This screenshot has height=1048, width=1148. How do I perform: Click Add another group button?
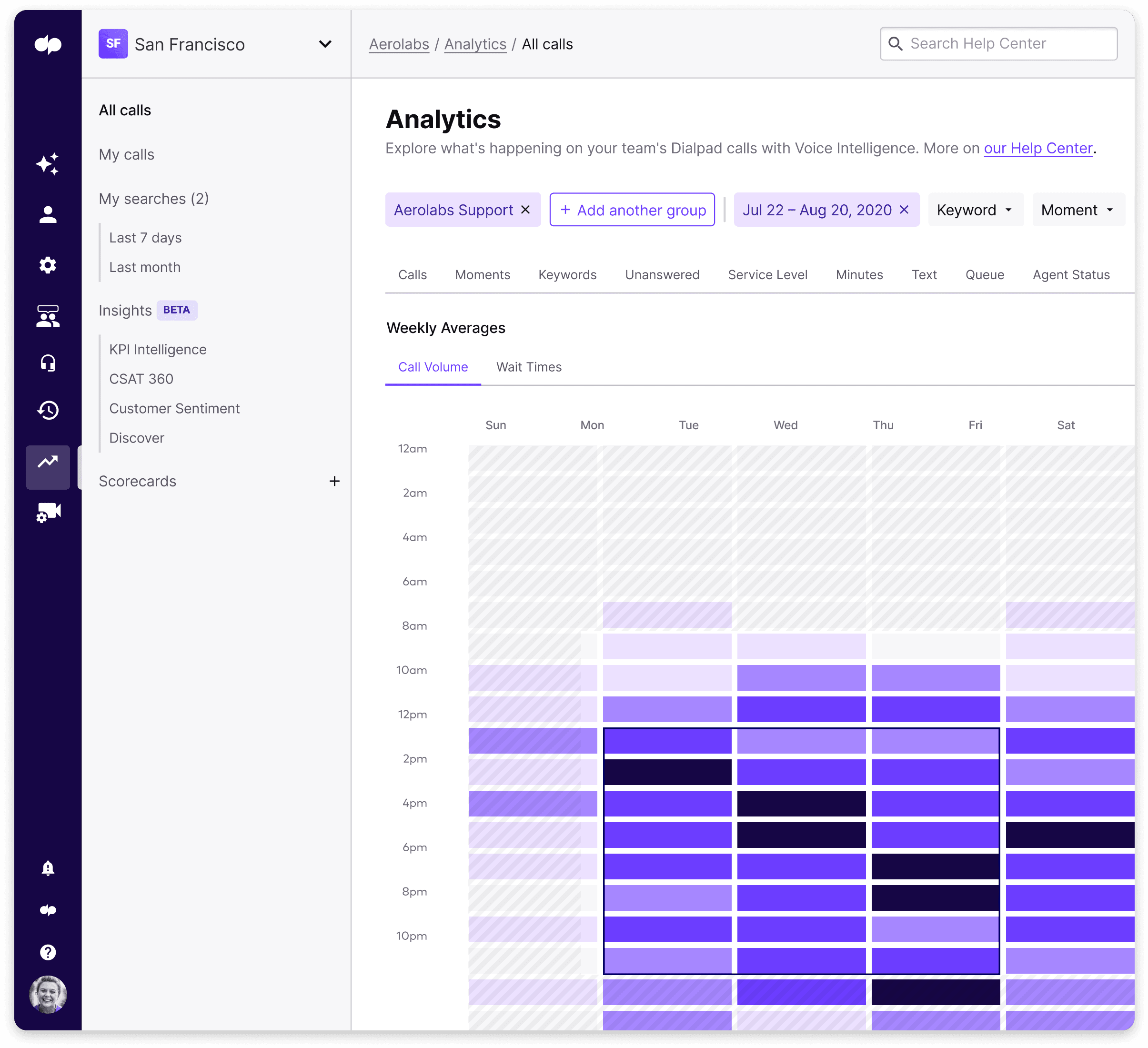[633, 209]
